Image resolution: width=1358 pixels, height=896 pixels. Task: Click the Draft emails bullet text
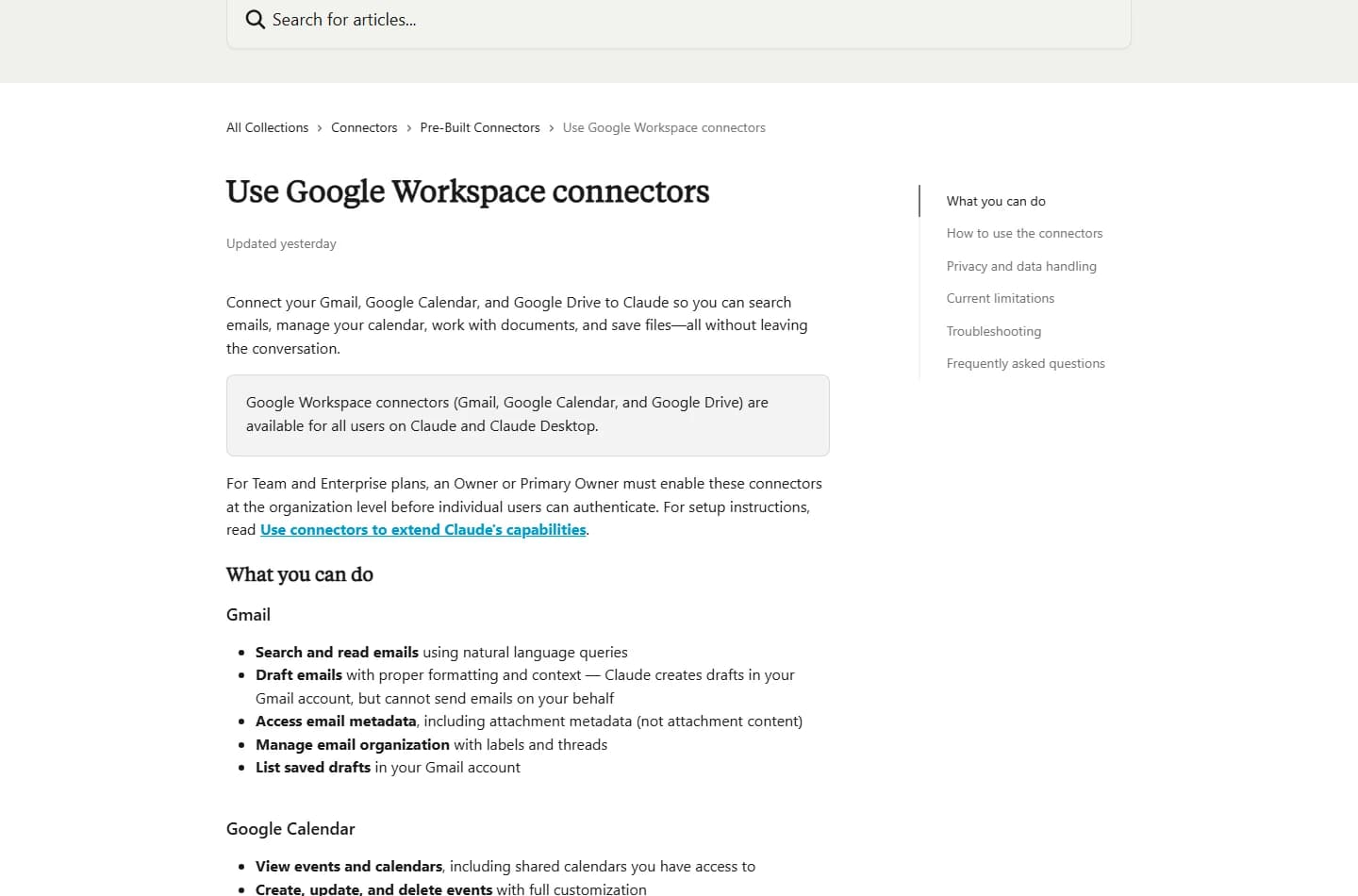525,687
